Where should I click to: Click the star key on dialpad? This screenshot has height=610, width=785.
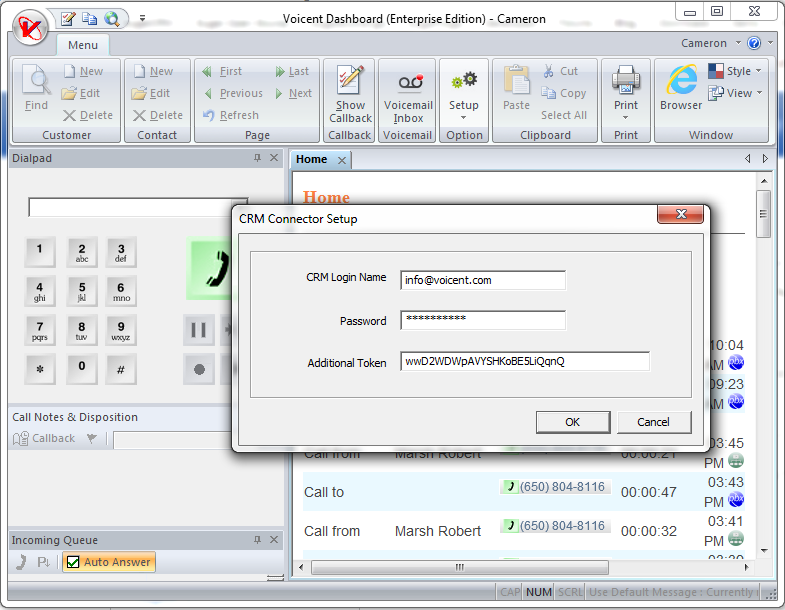pyautogui.click(x=40, y=370)
